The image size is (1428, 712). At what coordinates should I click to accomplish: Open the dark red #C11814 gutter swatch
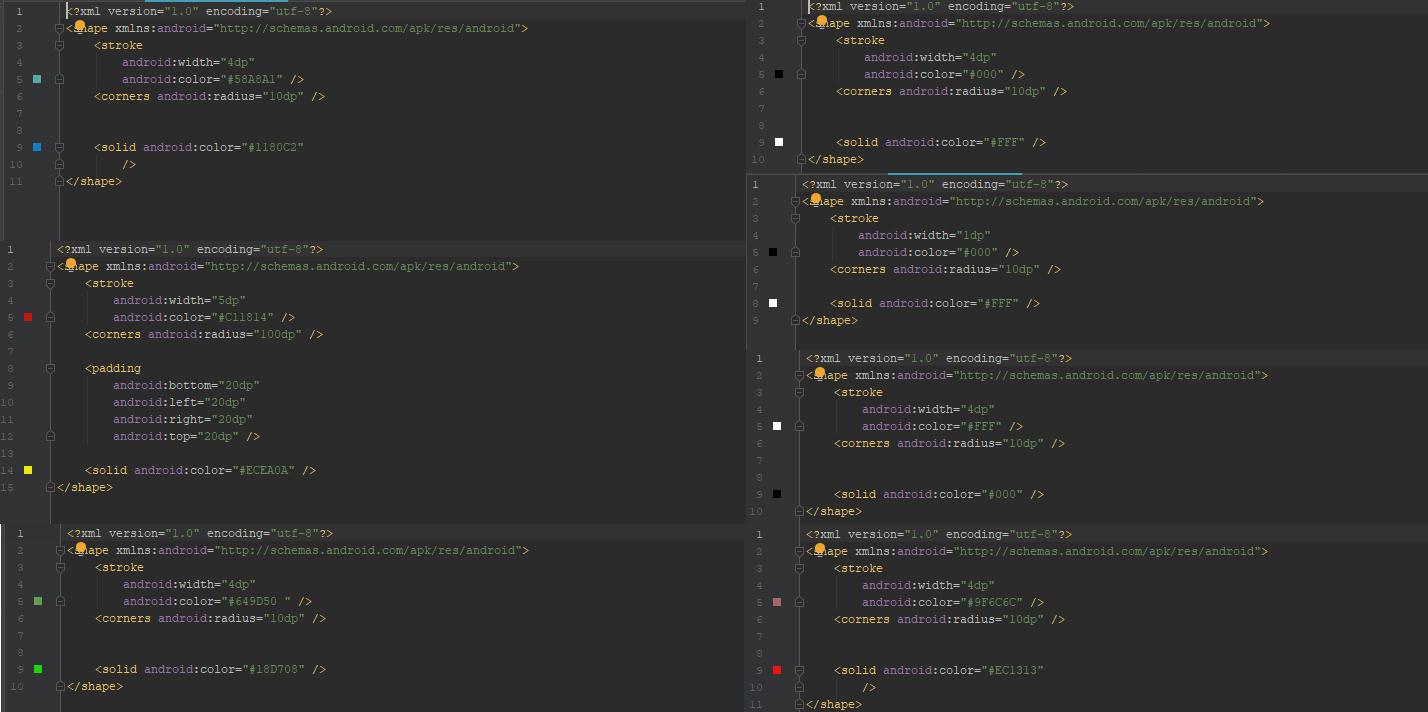pos(28,317)
